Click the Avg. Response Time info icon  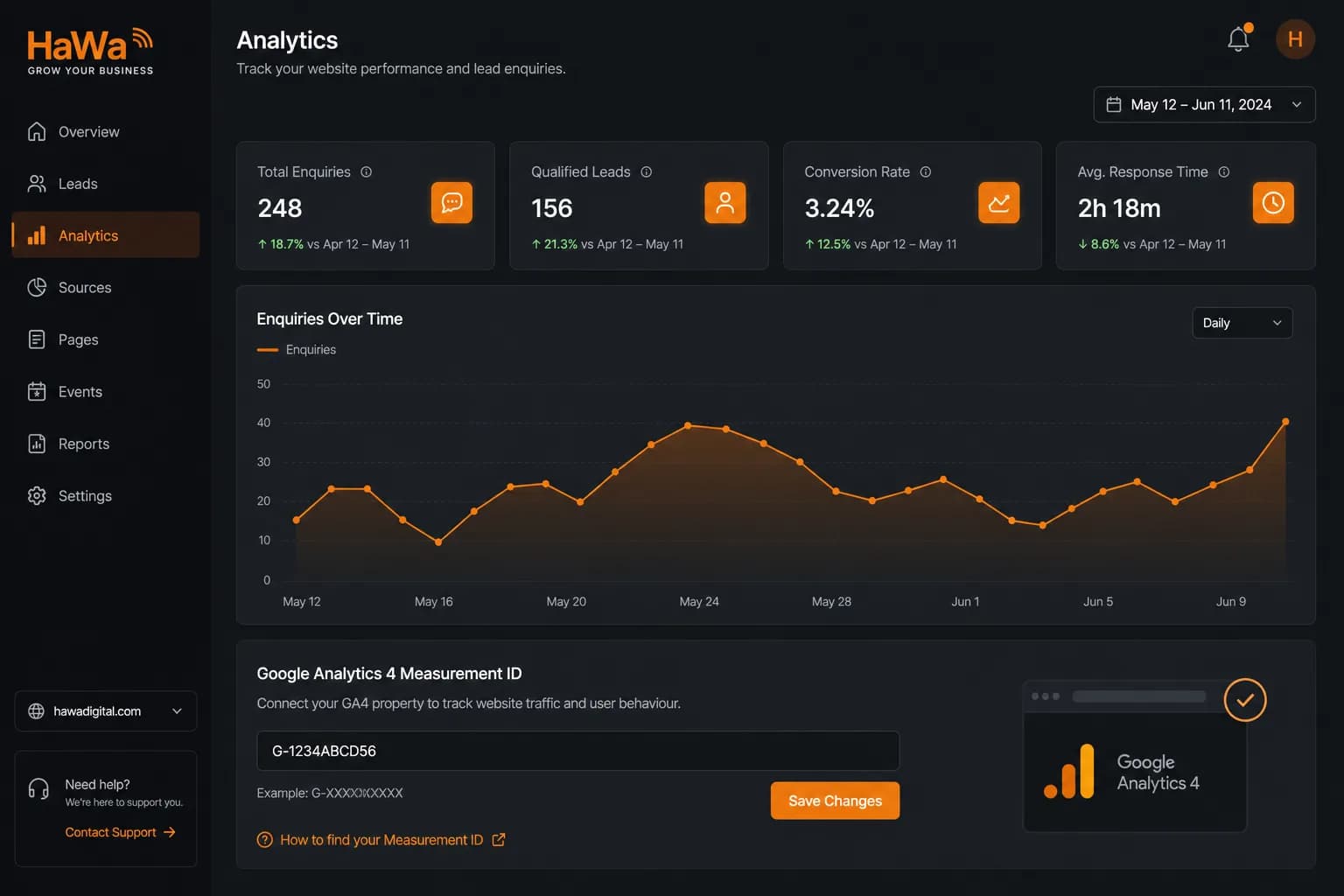tap(1224, 171)
